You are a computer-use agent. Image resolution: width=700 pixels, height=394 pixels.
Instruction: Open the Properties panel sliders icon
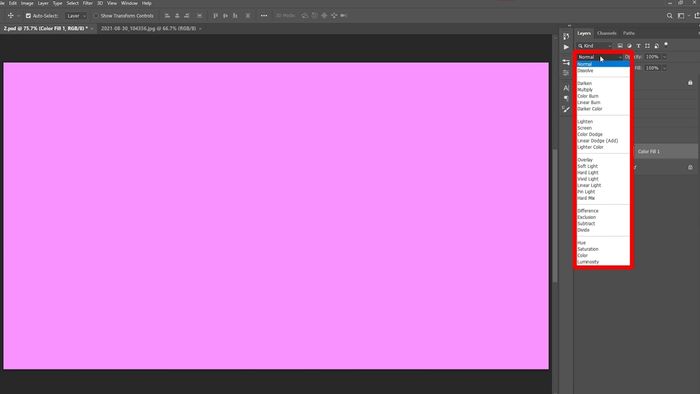[566, 62]
